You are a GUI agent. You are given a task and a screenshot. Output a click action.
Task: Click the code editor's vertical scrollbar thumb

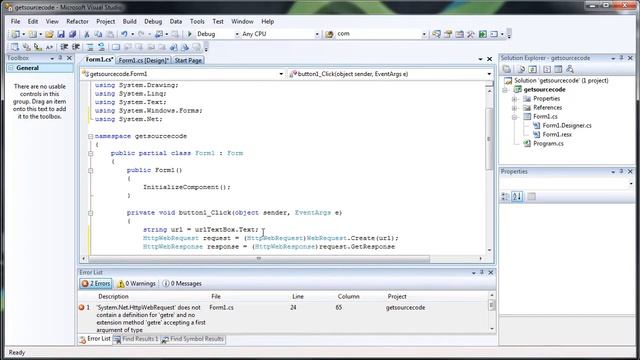(489, 139)
